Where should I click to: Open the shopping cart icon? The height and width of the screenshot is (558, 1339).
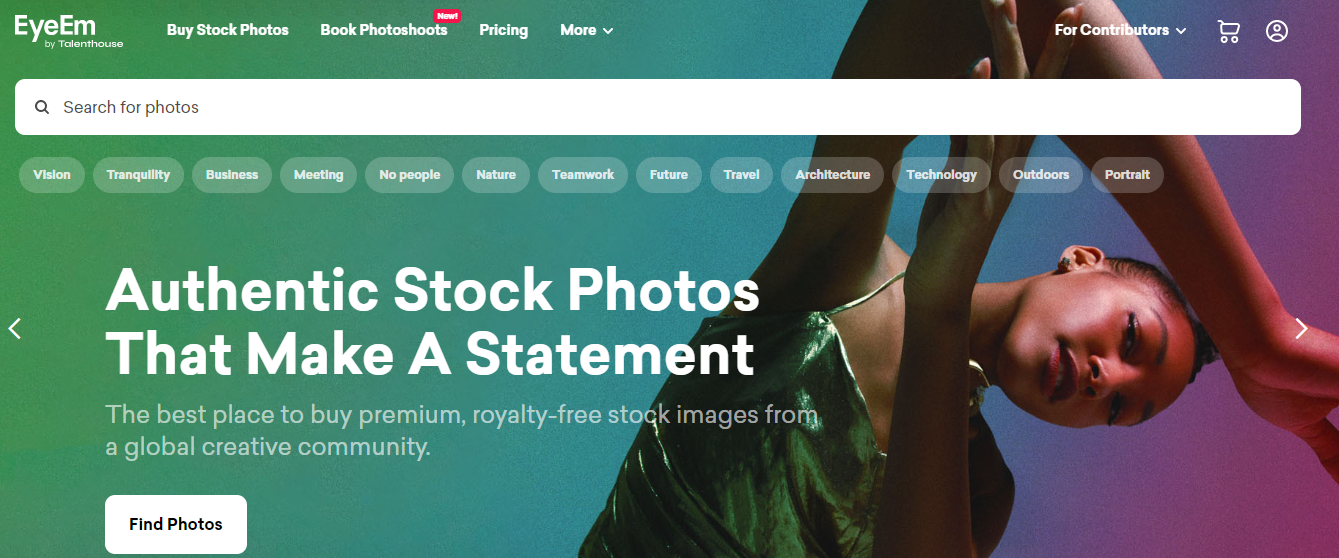(1228, 31)
